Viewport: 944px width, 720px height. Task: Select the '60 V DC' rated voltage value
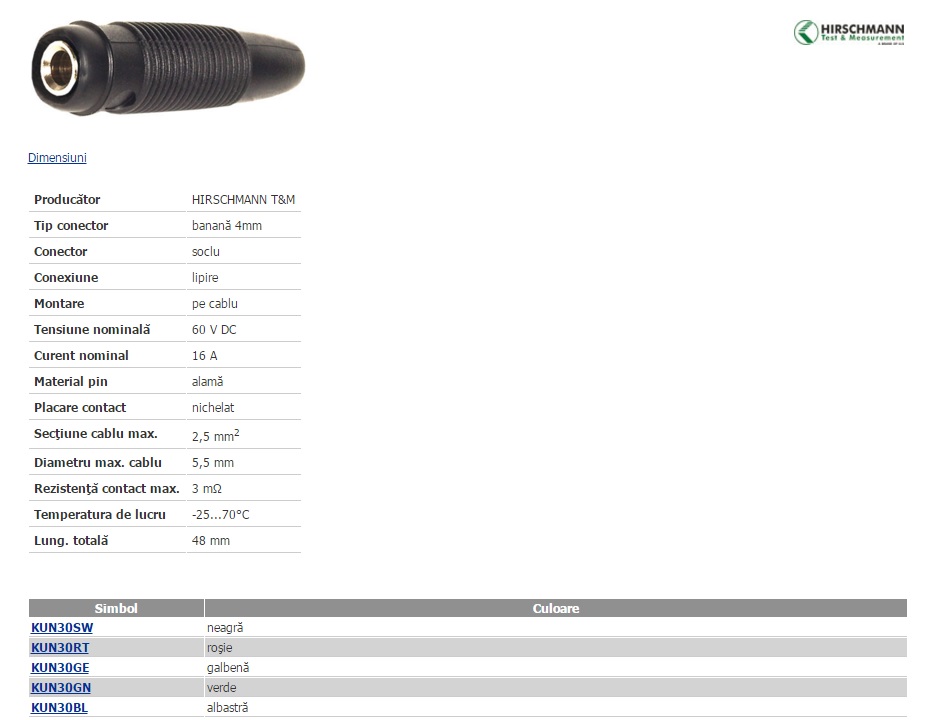click(214, 329)
